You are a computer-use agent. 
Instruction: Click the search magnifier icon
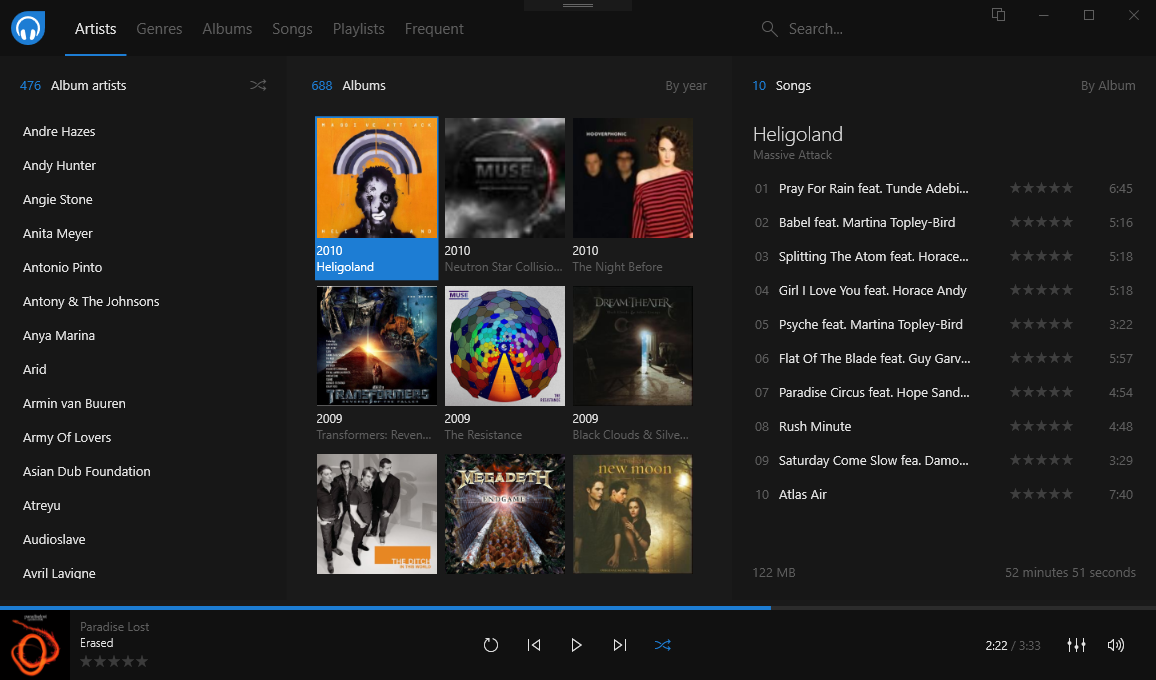pyautogui.click(x=769, y=29)
